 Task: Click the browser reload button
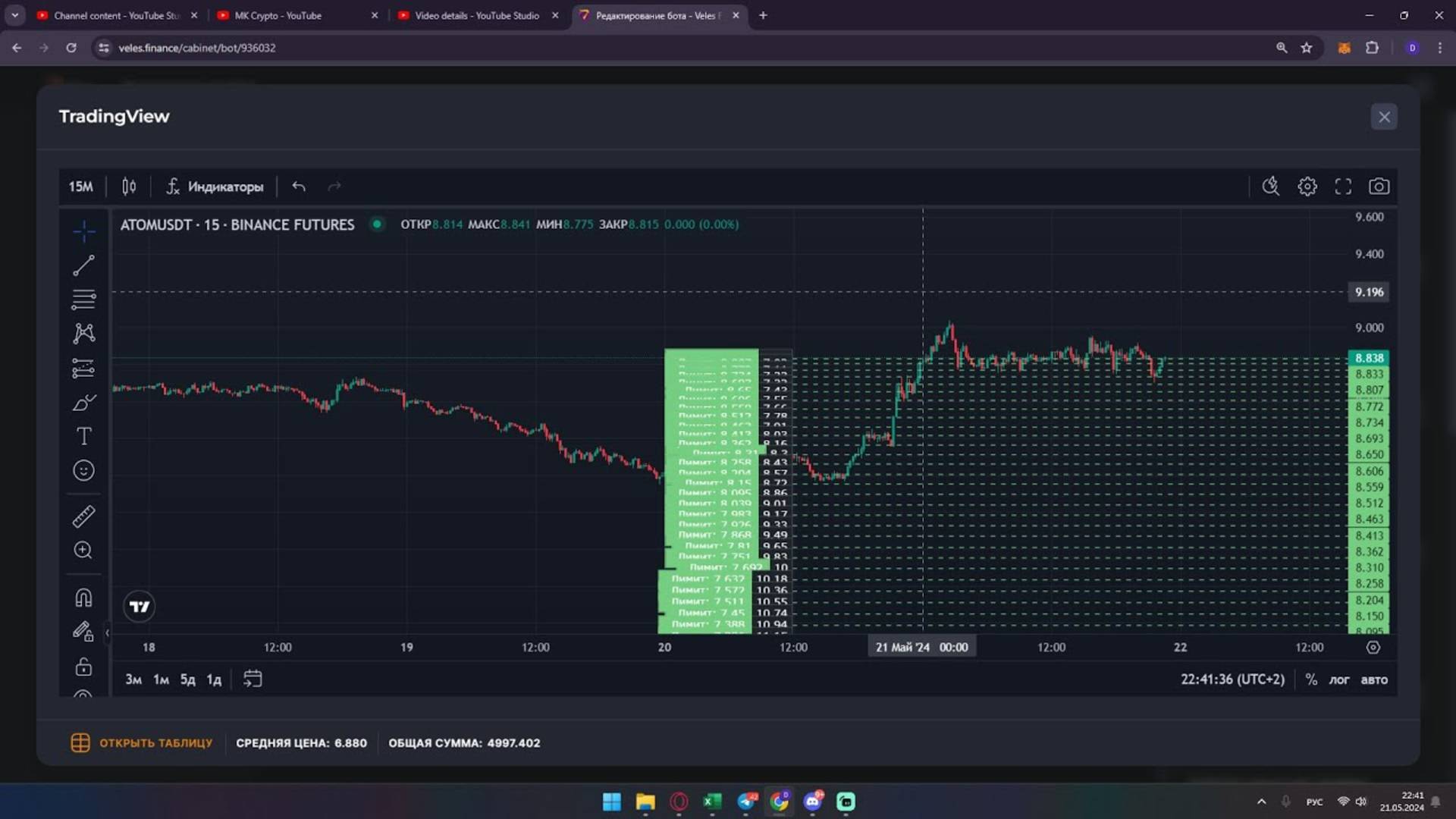tap(71, 48)
